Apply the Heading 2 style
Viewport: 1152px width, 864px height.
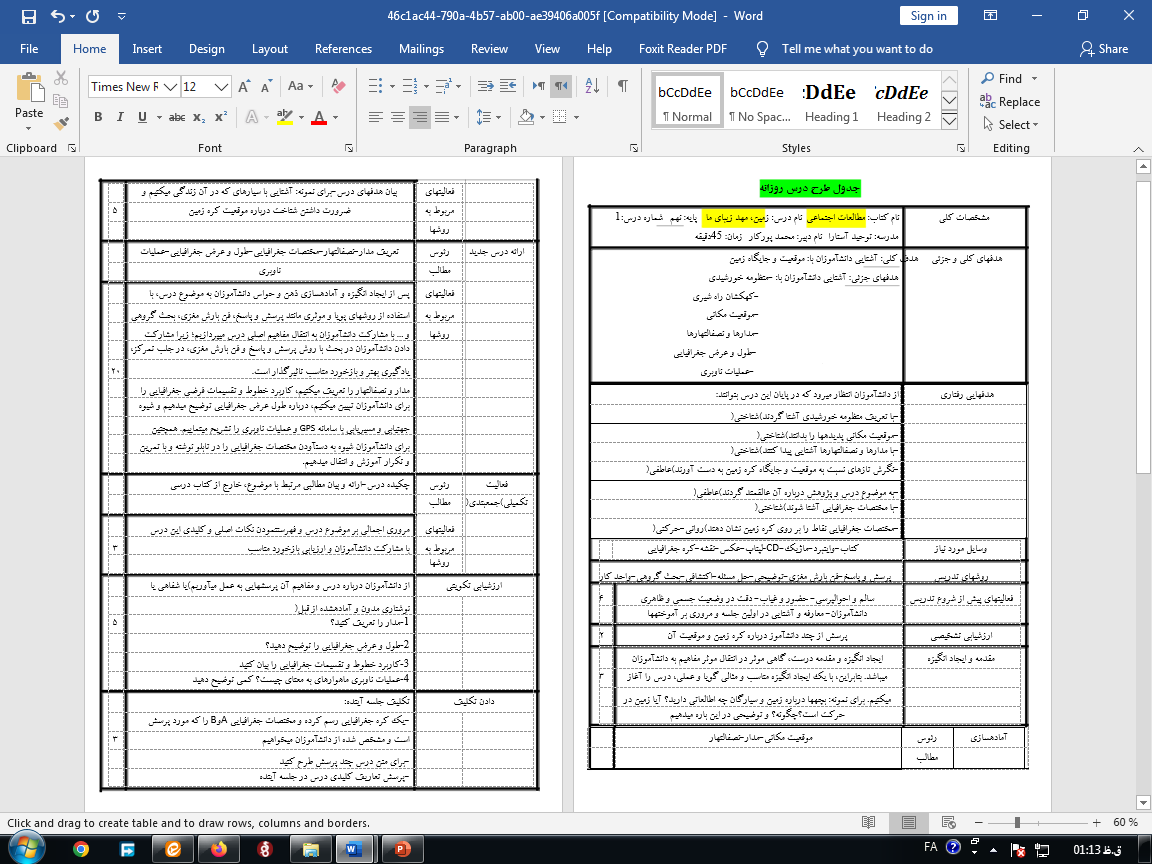click(x=903, y=101)
